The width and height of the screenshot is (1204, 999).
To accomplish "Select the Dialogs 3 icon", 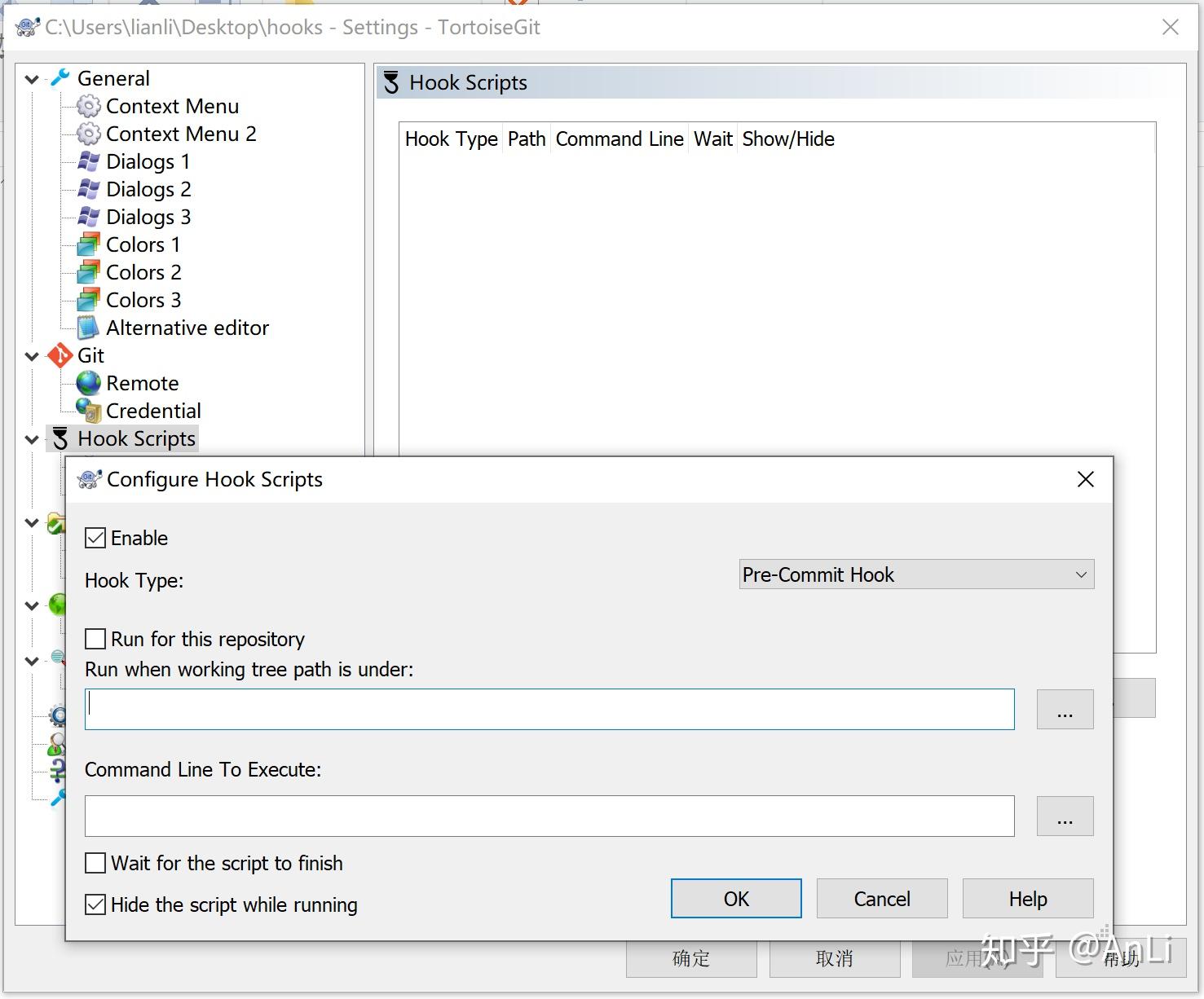I will coord(88,218).
